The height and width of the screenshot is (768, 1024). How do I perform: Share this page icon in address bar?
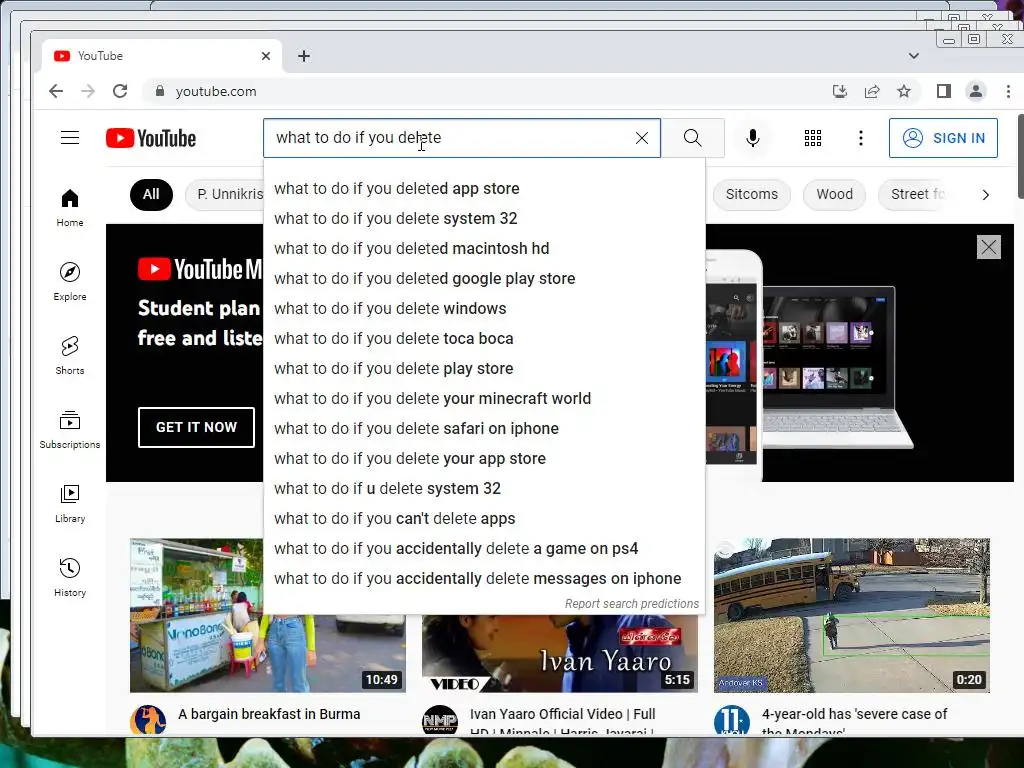(x=872, y=91)
